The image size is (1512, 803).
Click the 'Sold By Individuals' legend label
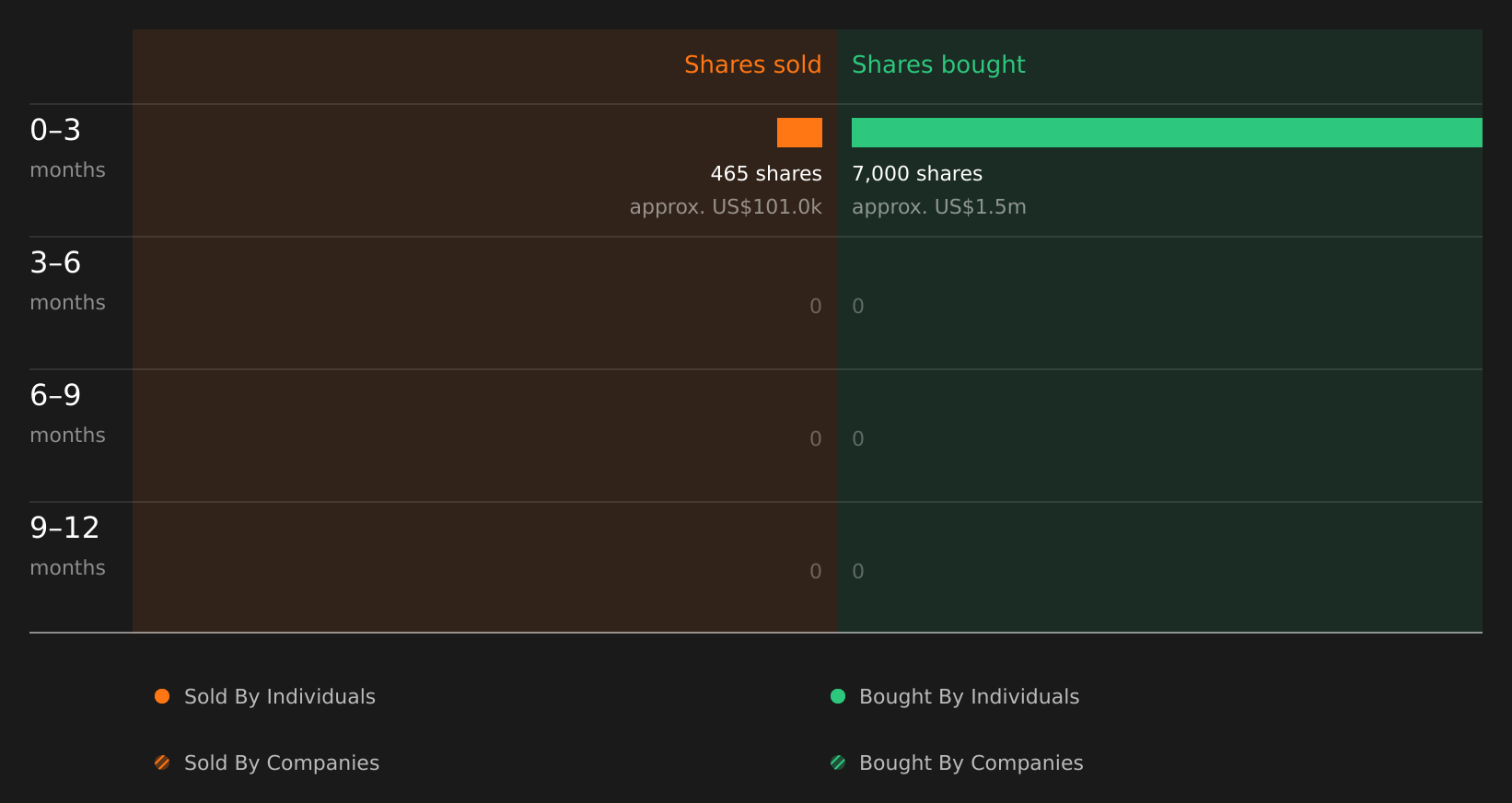coord(280,697)
